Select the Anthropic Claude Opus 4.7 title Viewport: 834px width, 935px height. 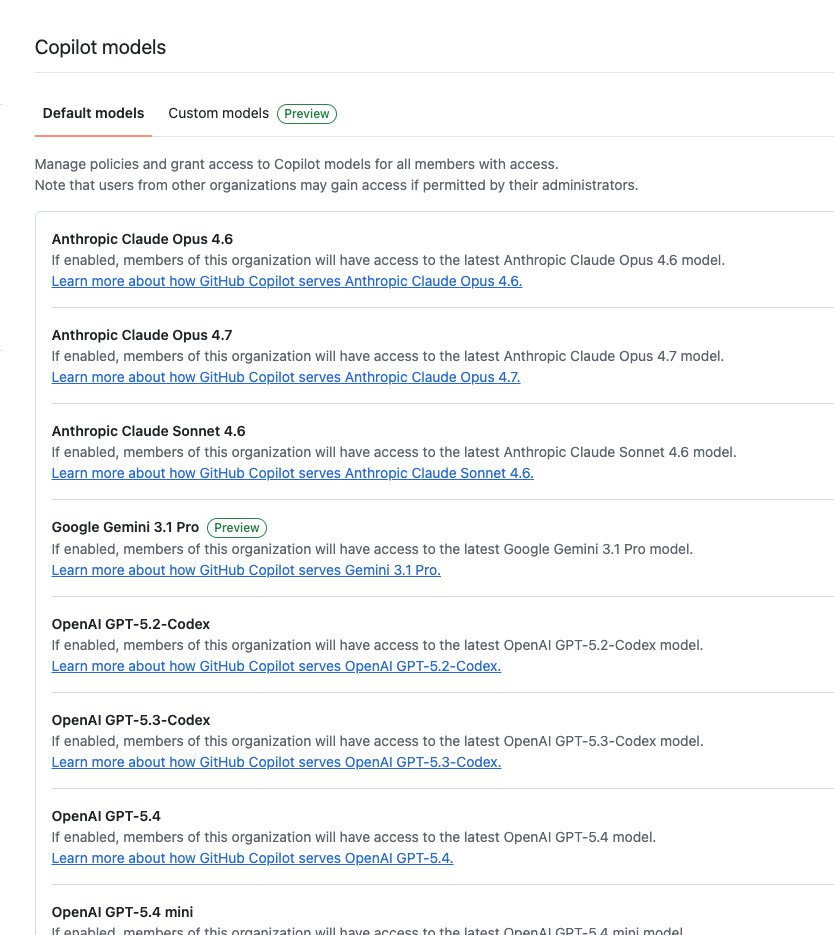(142, 335)
